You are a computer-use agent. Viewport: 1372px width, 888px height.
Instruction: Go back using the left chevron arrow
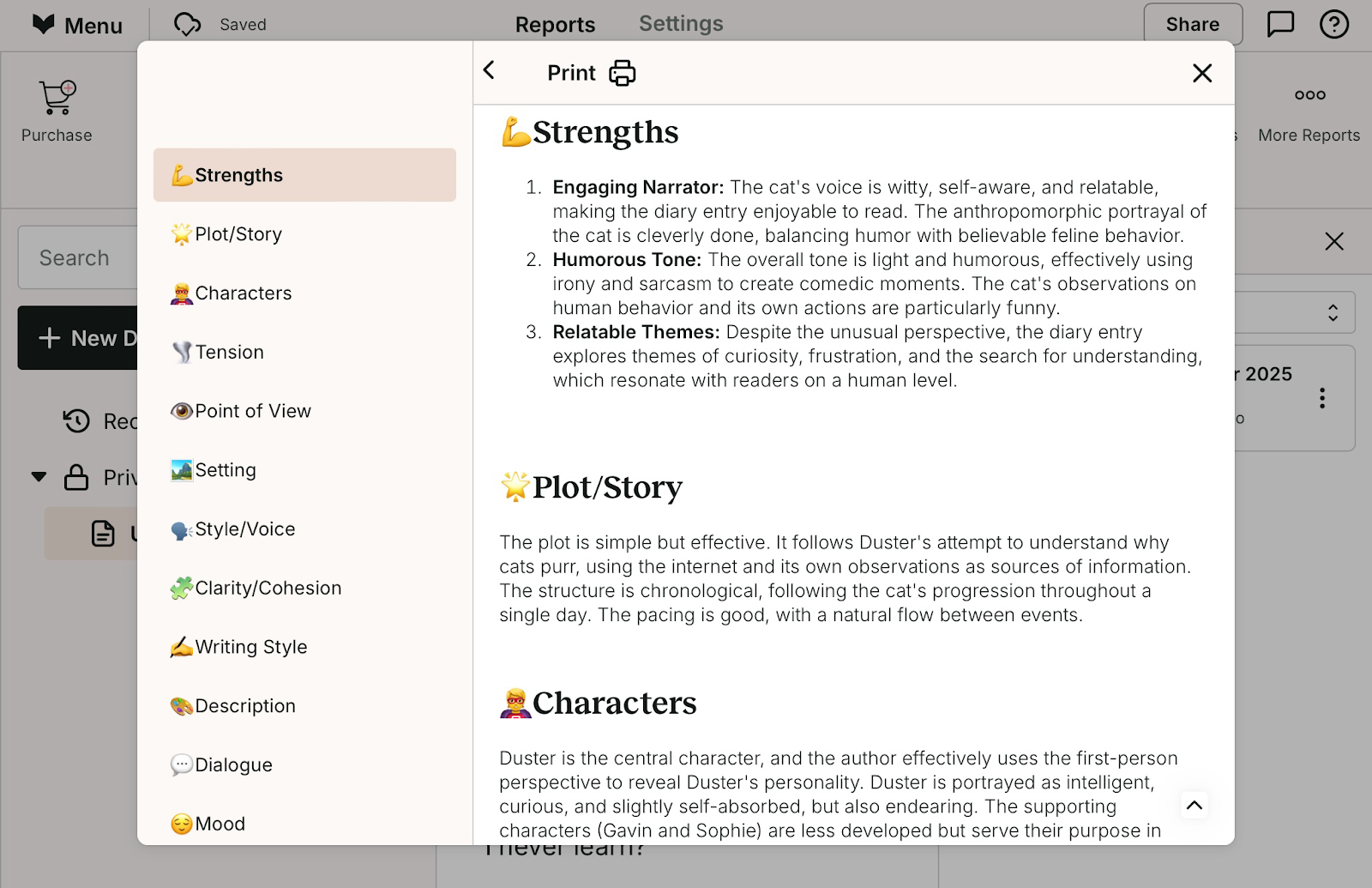489,70
